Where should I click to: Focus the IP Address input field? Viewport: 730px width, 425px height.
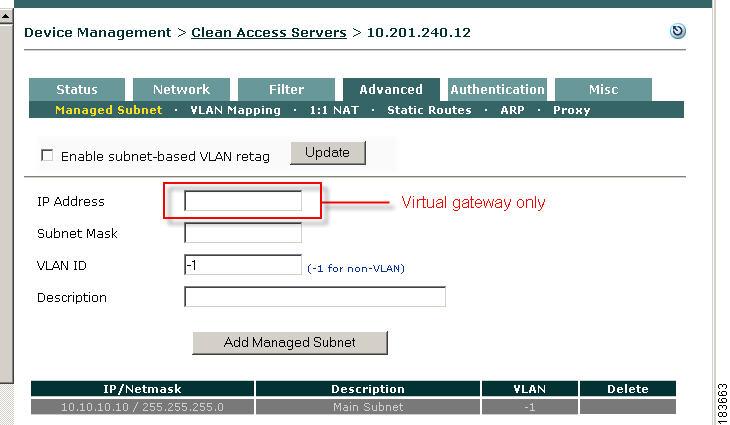[x=243, y=201]
